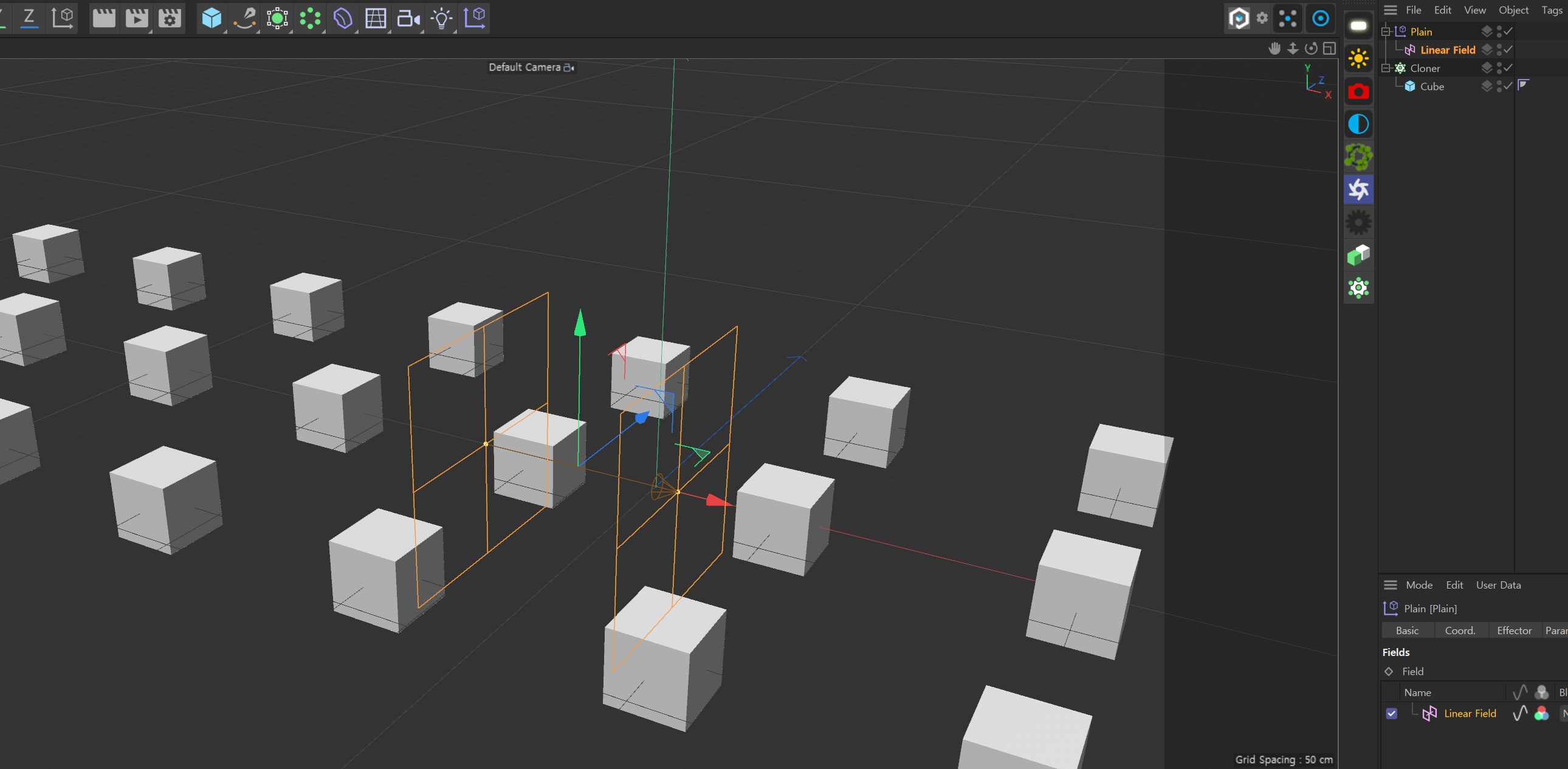
Task: Toggle enable checkmark for Cloner
Action: pos(1508,67)
